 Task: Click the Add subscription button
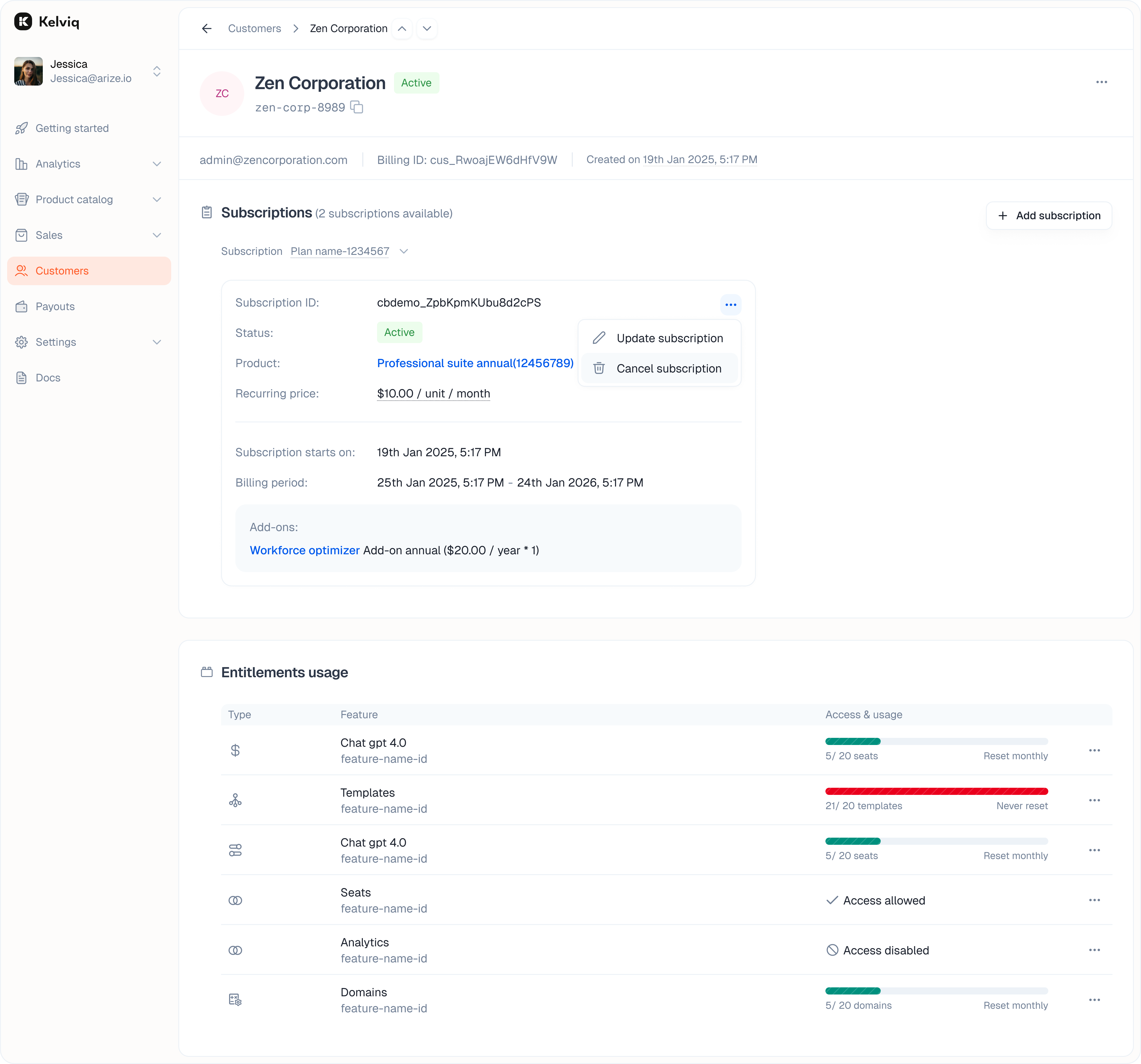click(1048, 216)
